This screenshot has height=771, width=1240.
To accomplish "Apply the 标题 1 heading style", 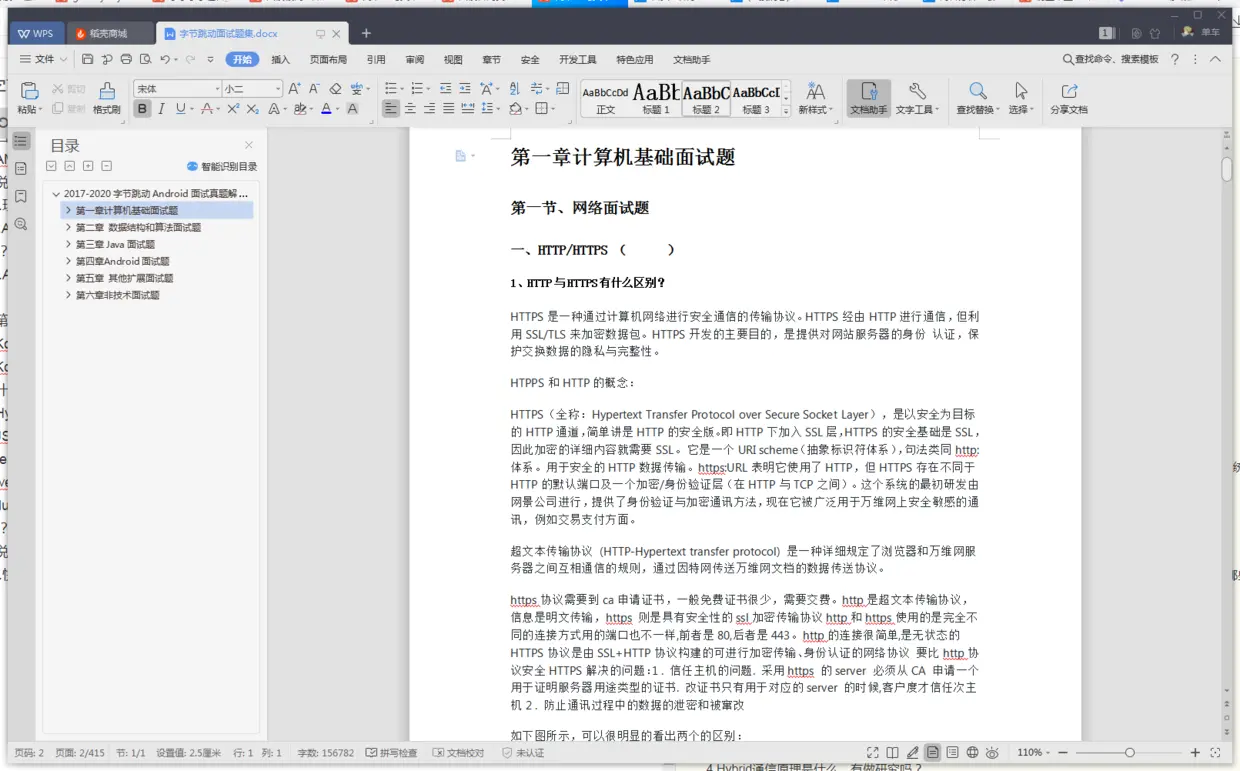I will tap(656, 98).
